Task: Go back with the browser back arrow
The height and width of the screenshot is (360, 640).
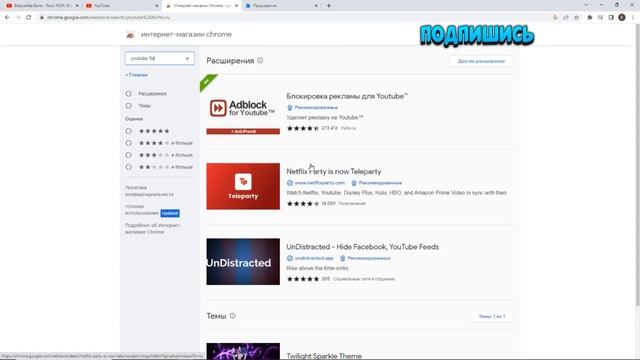Action: point(7,18)
